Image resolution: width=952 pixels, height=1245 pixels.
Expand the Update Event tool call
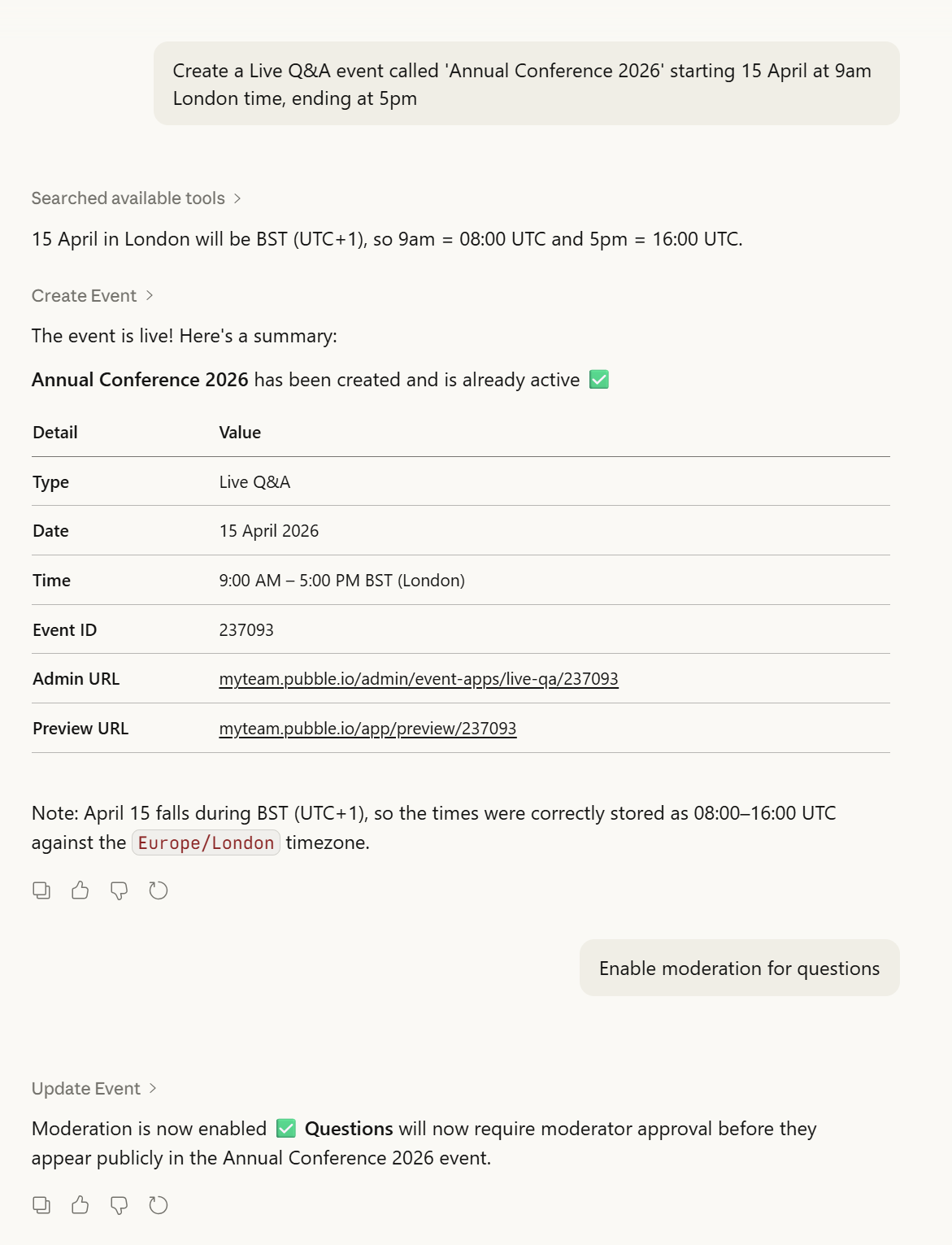(93, 1089)
